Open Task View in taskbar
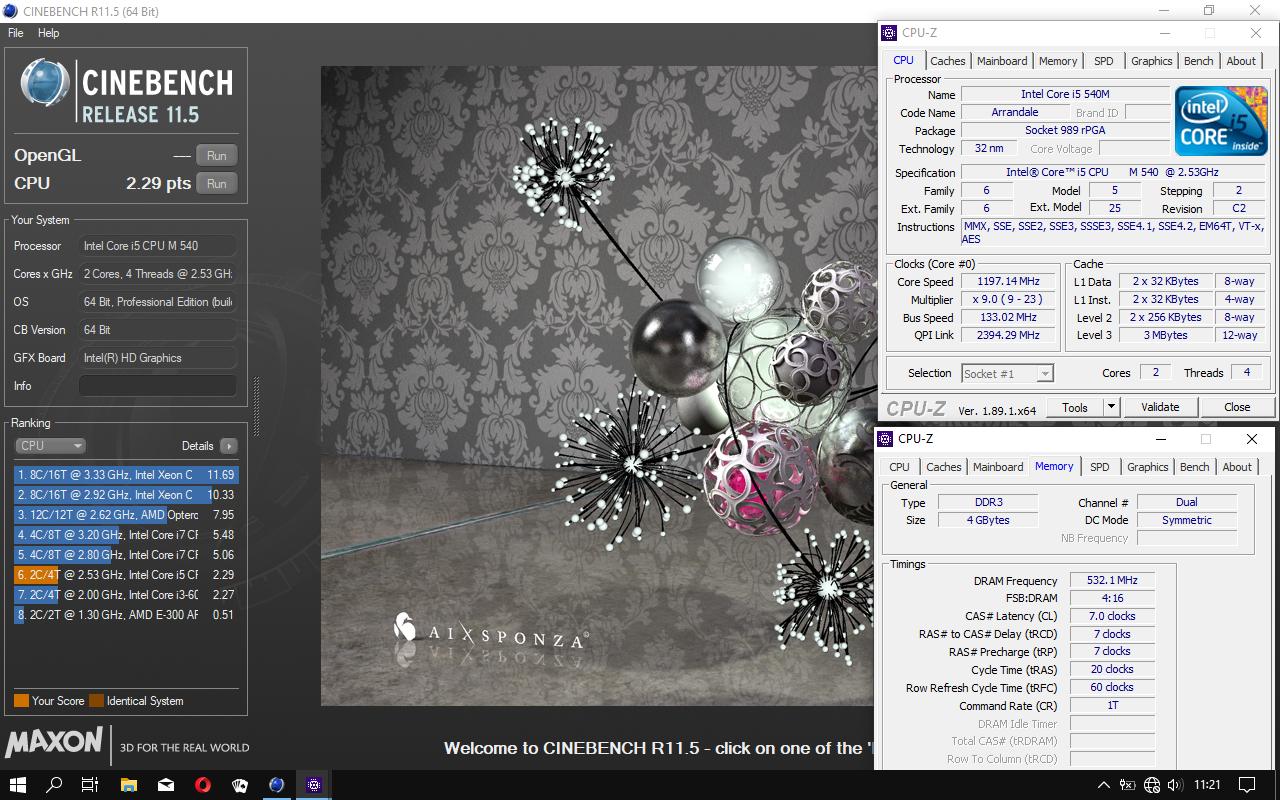1280x800 pixels. (x=89, y=785)
